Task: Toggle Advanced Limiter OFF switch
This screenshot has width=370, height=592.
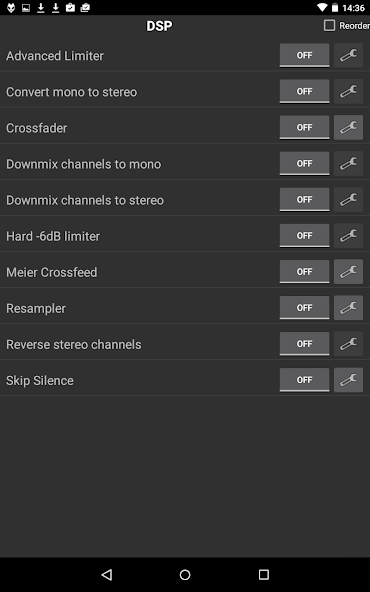Action: click(304, 56)
